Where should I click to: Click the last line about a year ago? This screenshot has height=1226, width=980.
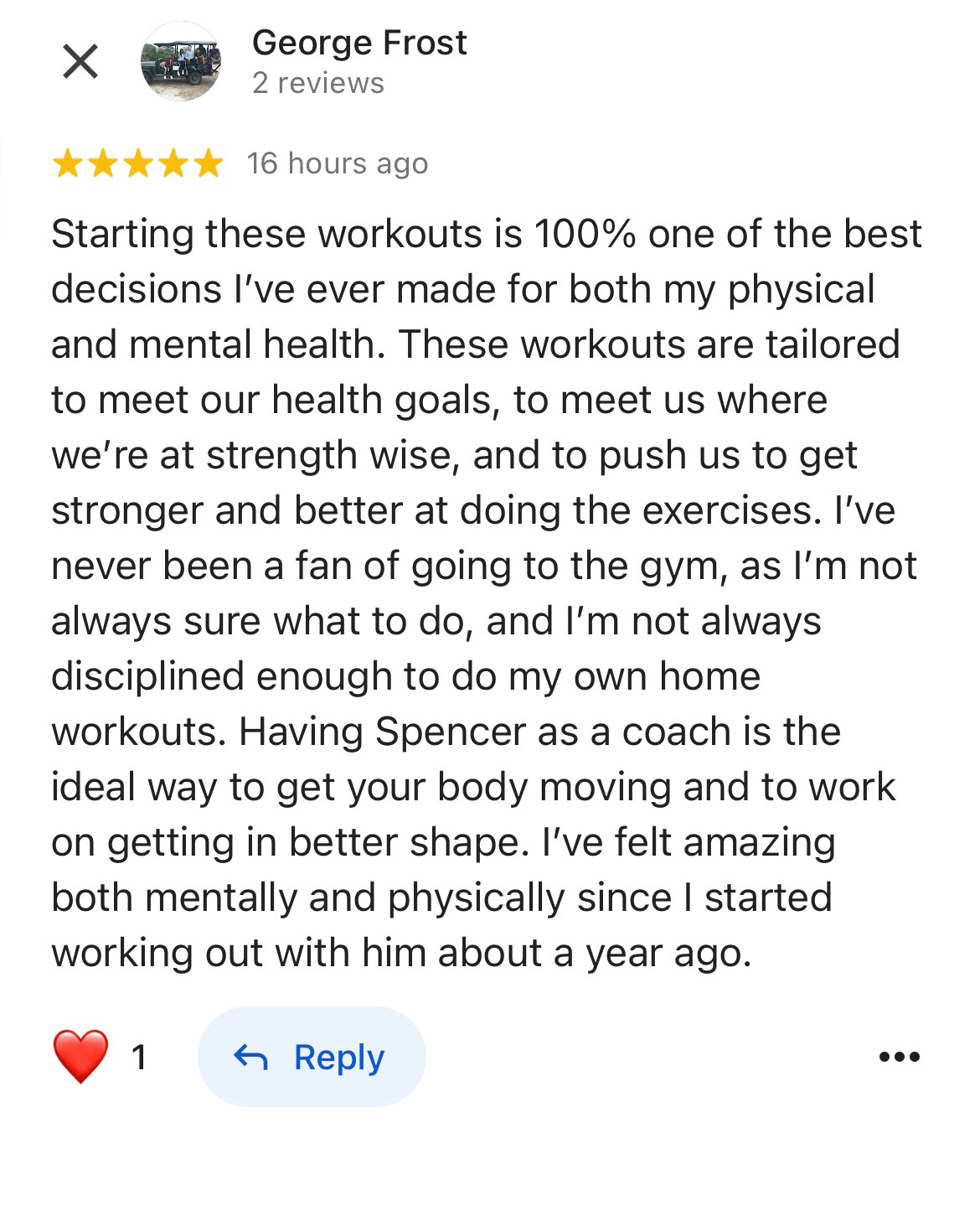[x=401, y=953]
